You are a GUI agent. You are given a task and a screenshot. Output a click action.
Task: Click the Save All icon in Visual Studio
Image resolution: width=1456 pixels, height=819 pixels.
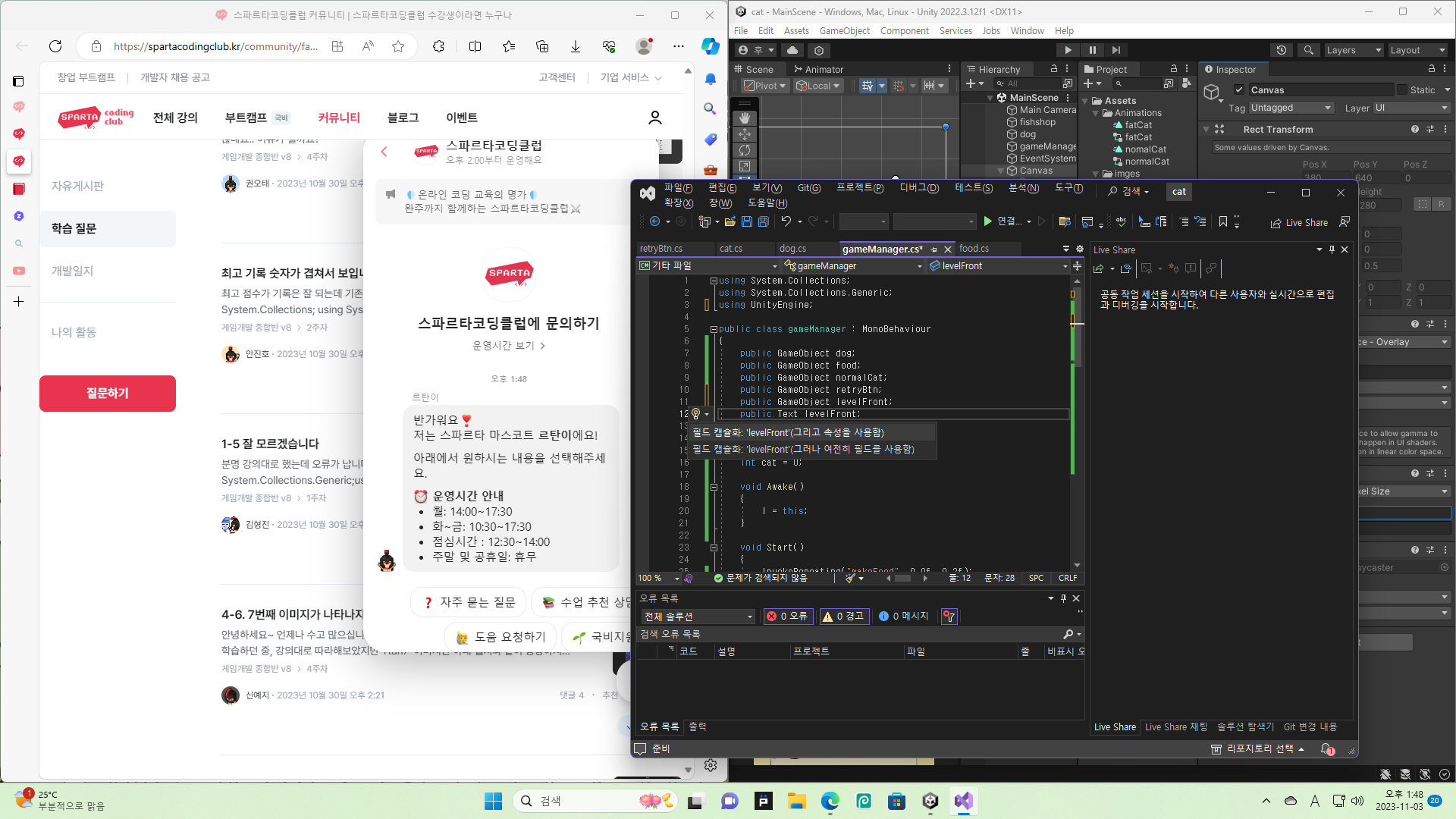[764, 222]
